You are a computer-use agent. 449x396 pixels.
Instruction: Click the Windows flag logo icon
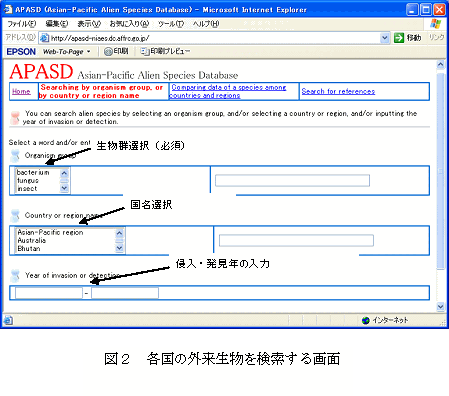point(435,23)
